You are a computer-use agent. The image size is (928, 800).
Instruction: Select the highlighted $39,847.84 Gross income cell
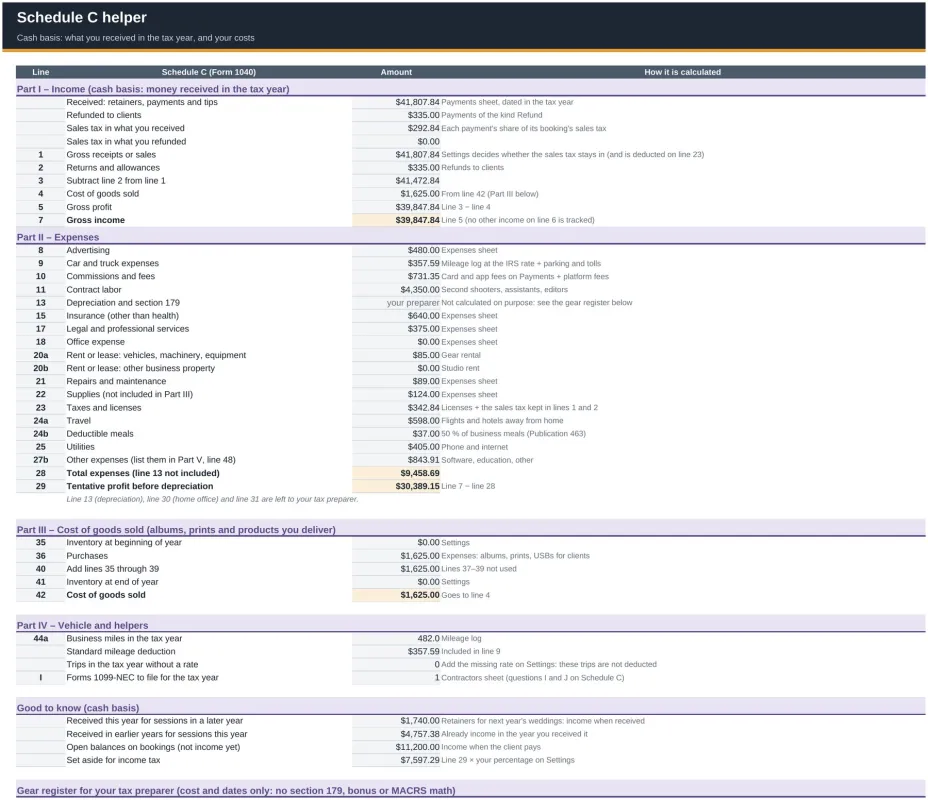coord(396,220)
